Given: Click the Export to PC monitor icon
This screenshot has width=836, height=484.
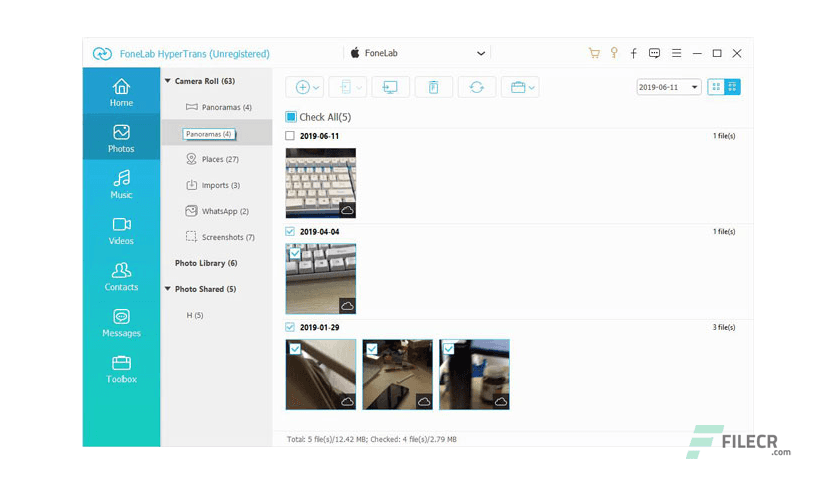Looking at the screenshot, I should [390, 87].
